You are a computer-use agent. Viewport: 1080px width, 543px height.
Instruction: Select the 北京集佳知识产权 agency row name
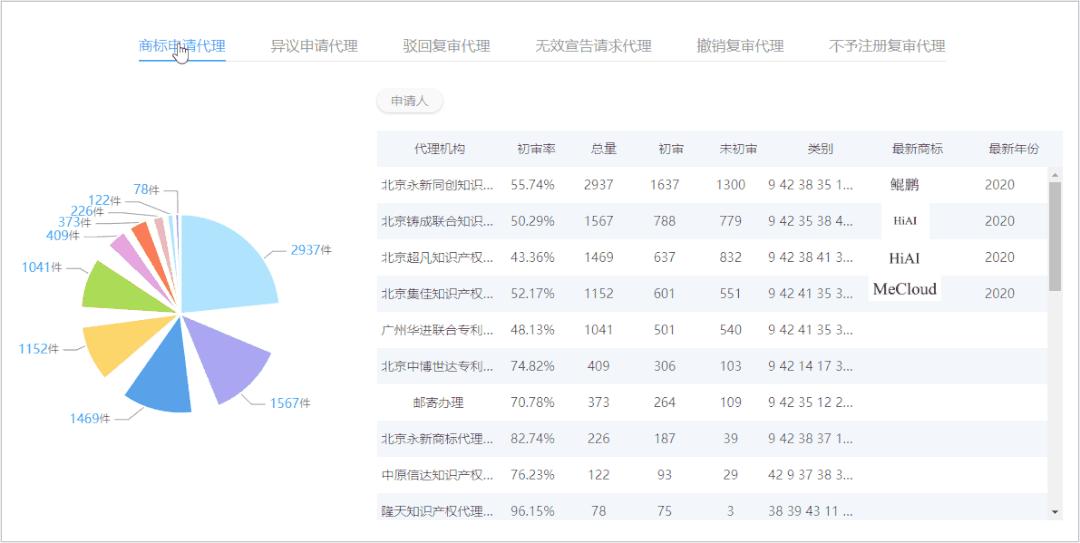pos(437,294)
